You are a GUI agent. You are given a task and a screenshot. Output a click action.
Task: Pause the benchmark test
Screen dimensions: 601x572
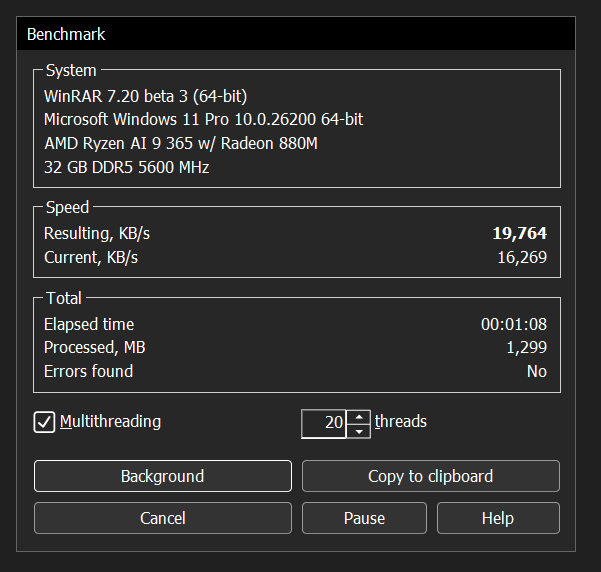tap(364, 518)
